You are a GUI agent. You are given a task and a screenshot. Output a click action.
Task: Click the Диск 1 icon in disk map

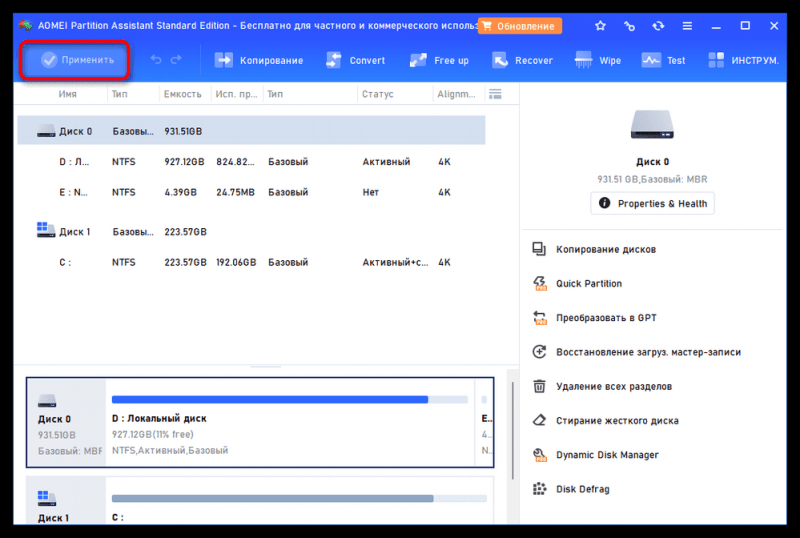point(47,498)
